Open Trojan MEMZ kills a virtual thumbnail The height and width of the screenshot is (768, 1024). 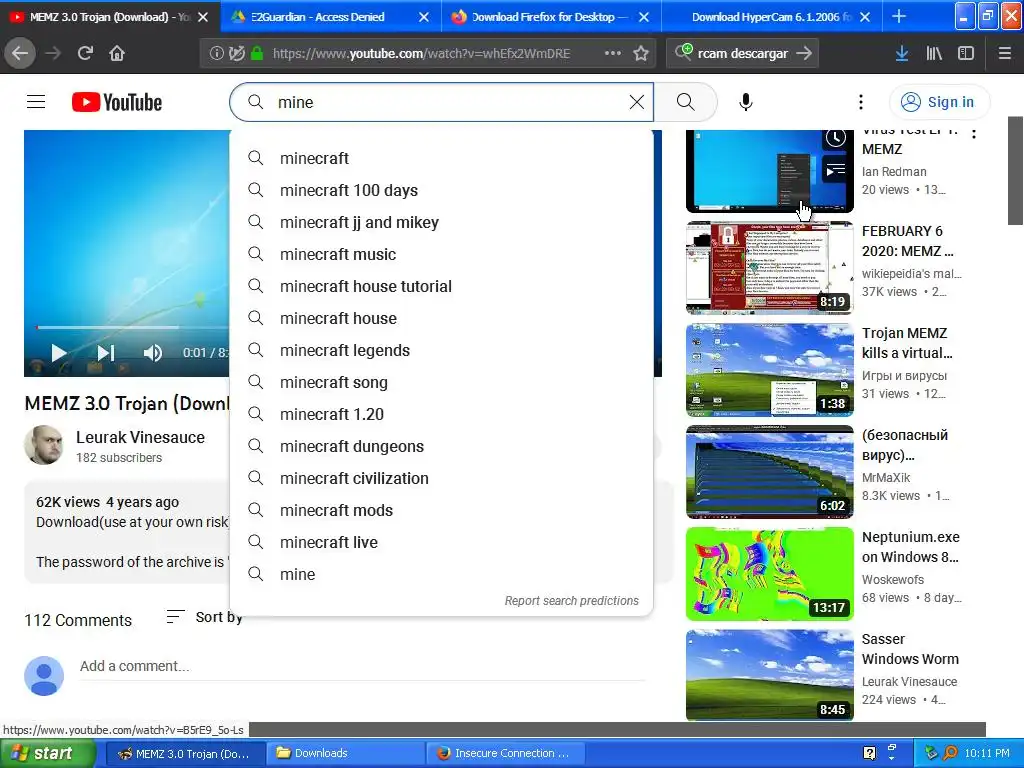[x=769, y=370]
